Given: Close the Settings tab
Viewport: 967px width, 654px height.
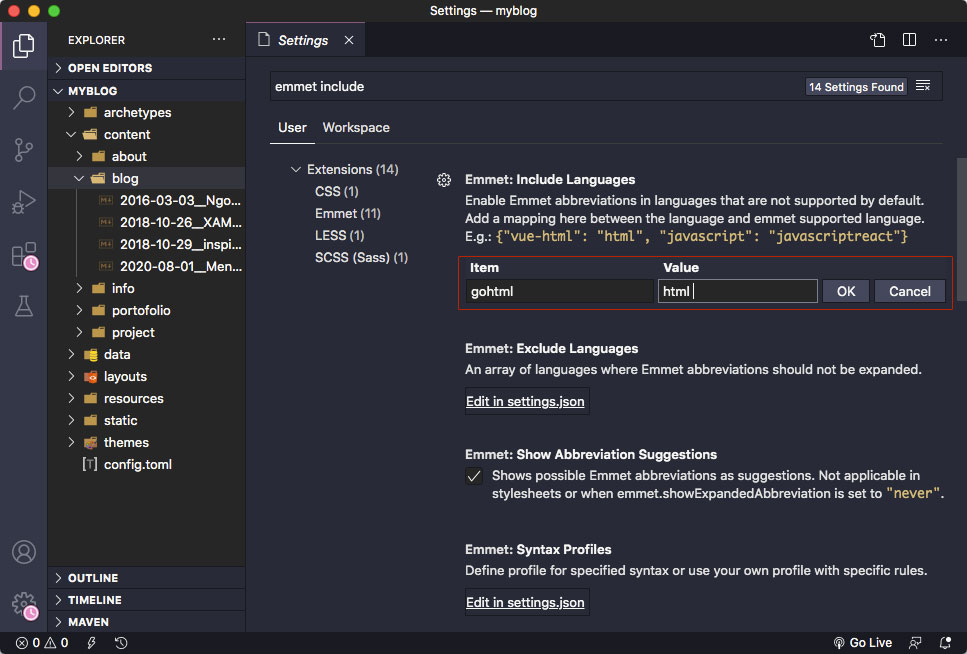Looking at the screenshot, I should tap(349, 40).
